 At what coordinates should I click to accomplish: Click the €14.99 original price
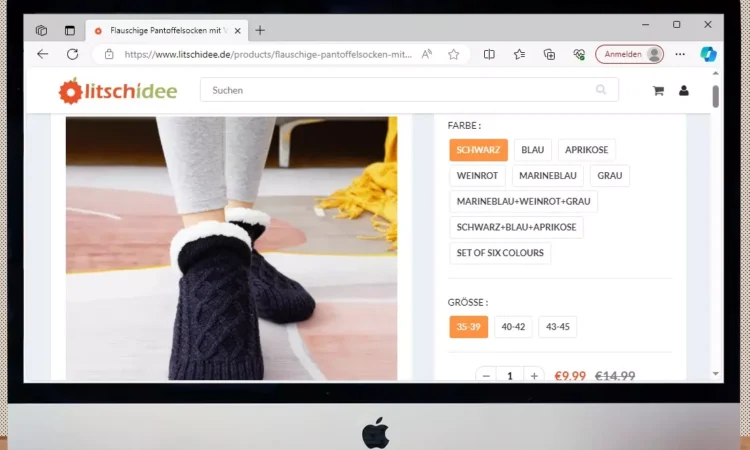pyautogui.click(x=615, y=376)
